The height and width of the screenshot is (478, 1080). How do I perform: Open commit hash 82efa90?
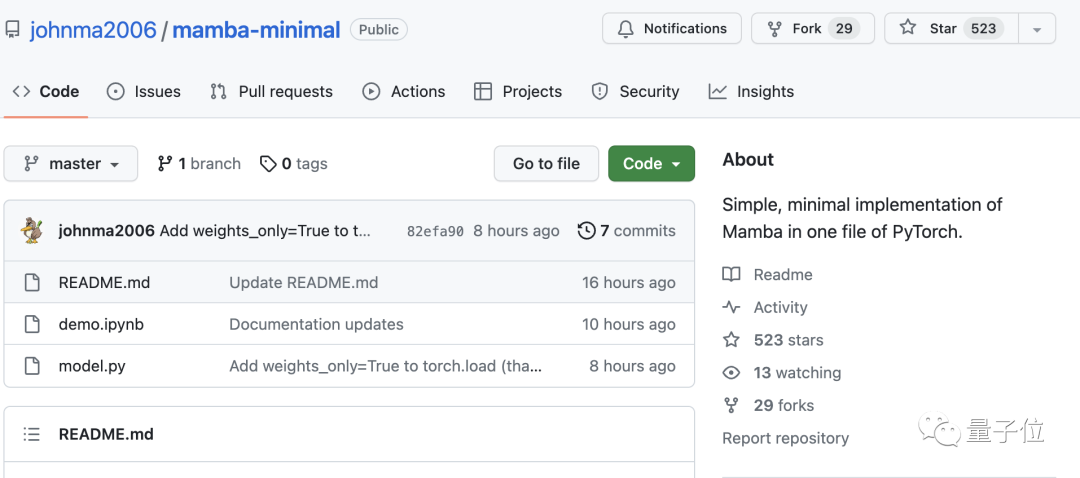[435, 231]
